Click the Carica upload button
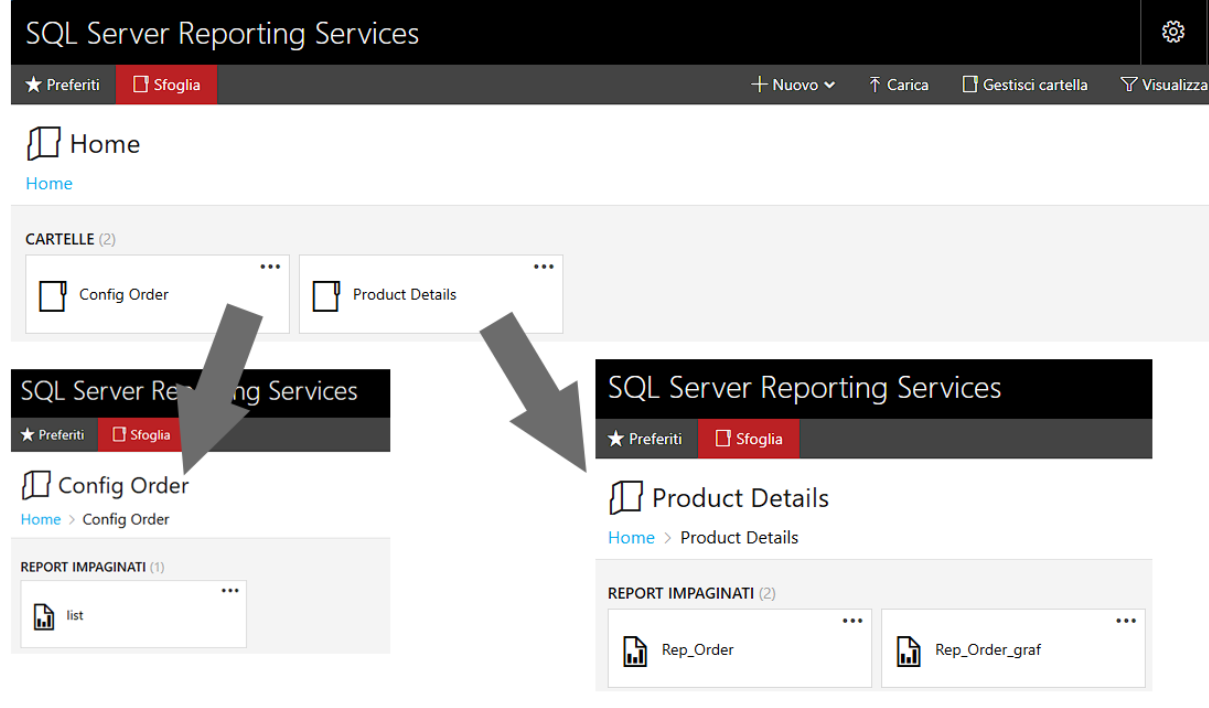The image size is (1209, 708). (898, 85)
